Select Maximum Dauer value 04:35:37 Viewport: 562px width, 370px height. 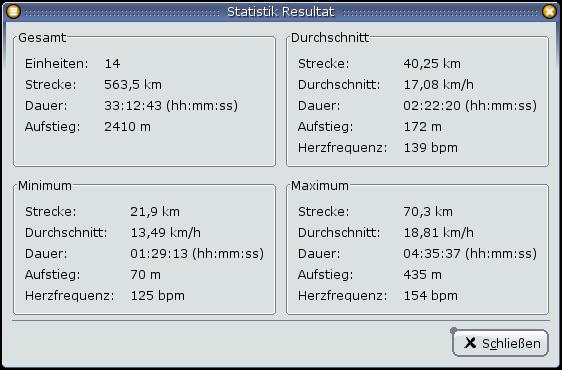coord(432,254)
